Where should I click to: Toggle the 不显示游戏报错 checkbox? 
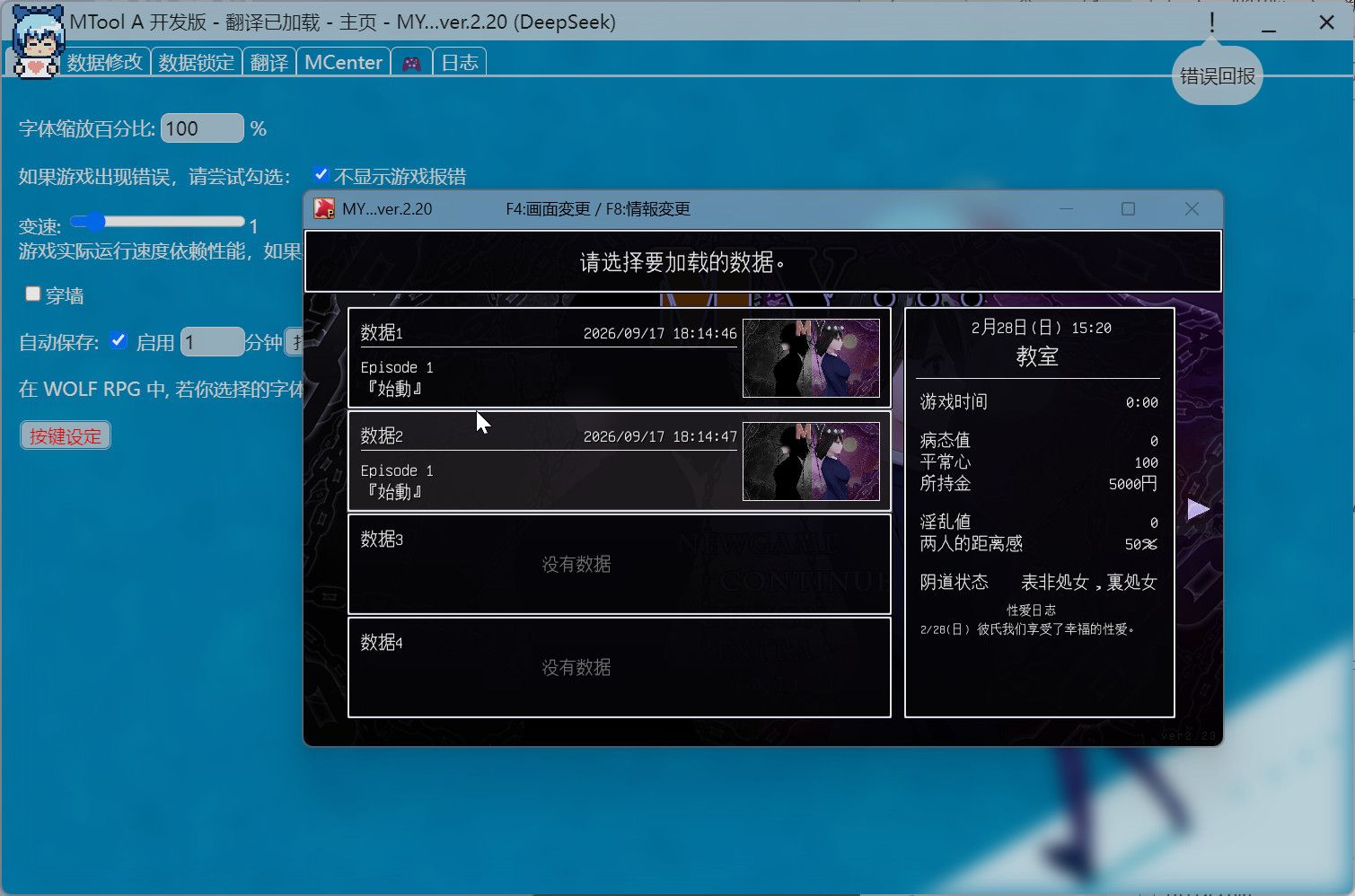click(321, 174)
